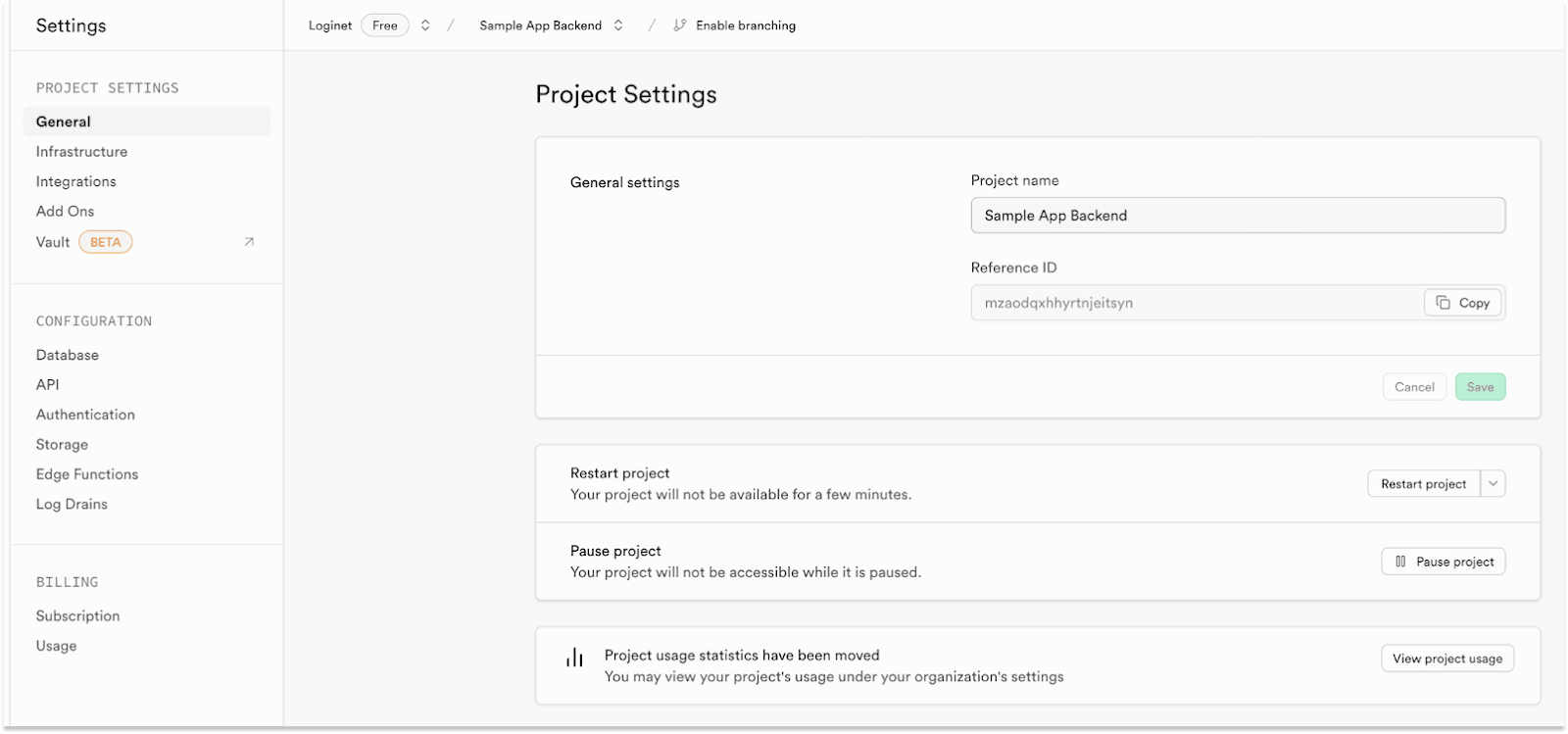Click the BETA badge next to Vault

coord(106,242)
